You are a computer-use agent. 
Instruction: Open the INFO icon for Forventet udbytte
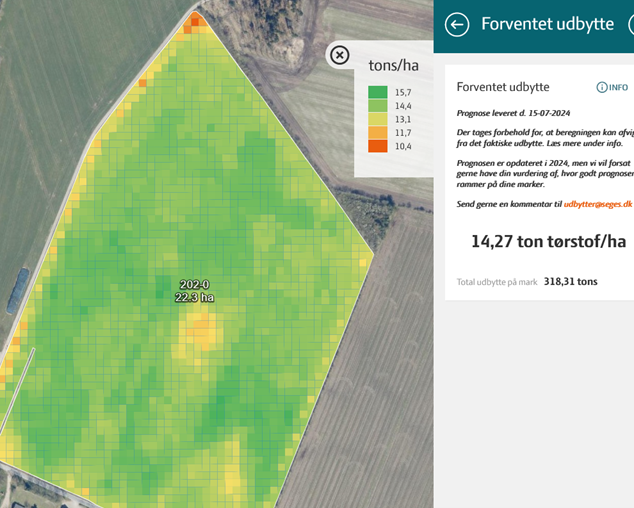tap(613, 88)
